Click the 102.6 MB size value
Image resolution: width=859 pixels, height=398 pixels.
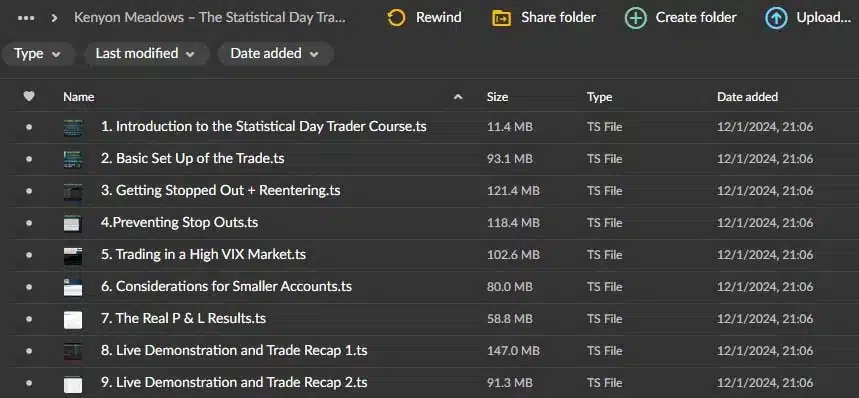click(x=513, y=255)
